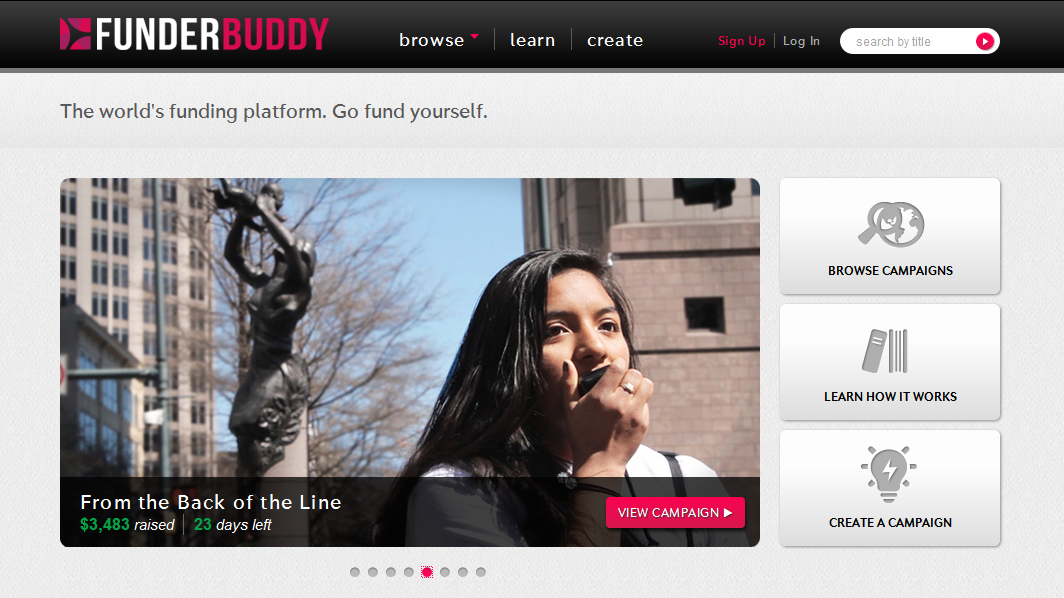Click the Sign Up link
This screenshot has width=1064, height=598.
742,41
